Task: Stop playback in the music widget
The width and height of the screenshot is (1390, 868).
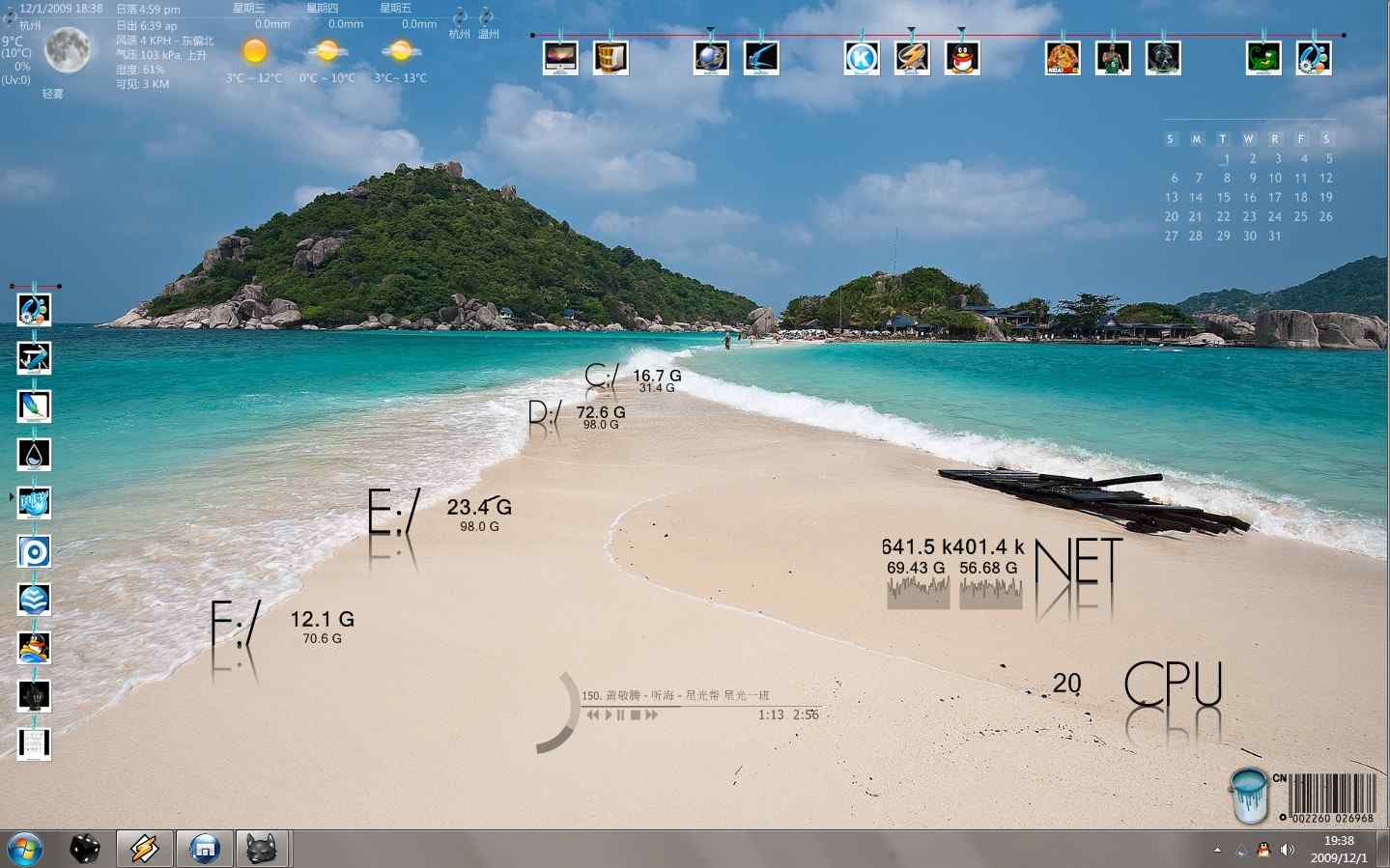Action: tap(636, 715)
